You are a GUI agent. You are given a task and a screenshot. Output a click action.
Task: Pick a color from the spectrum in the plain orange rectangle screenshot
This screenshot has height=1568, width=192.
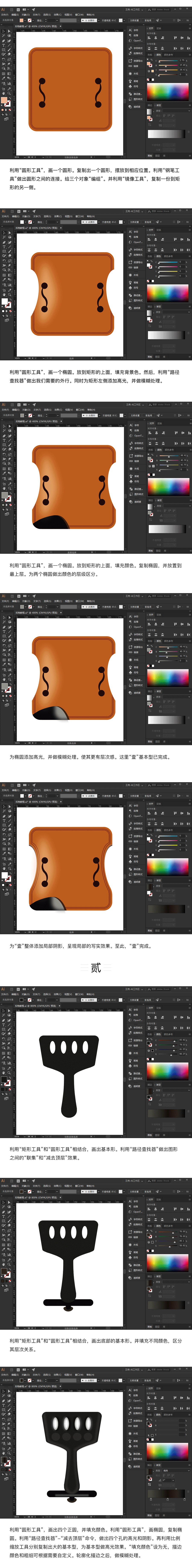168,92
